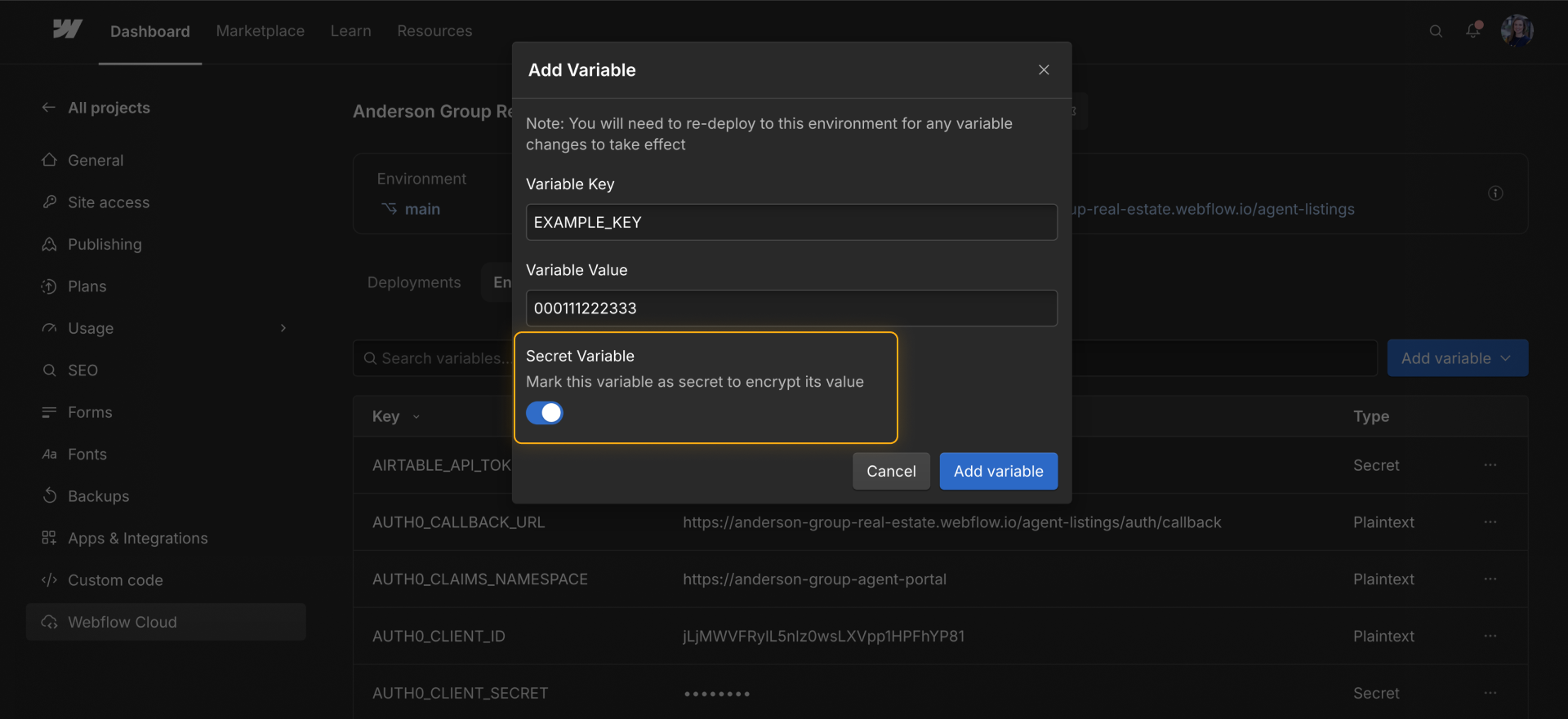The width and height of the screenshot is (1568, 719).
Task: Click the Usage gauge icon
Action: 50,328
